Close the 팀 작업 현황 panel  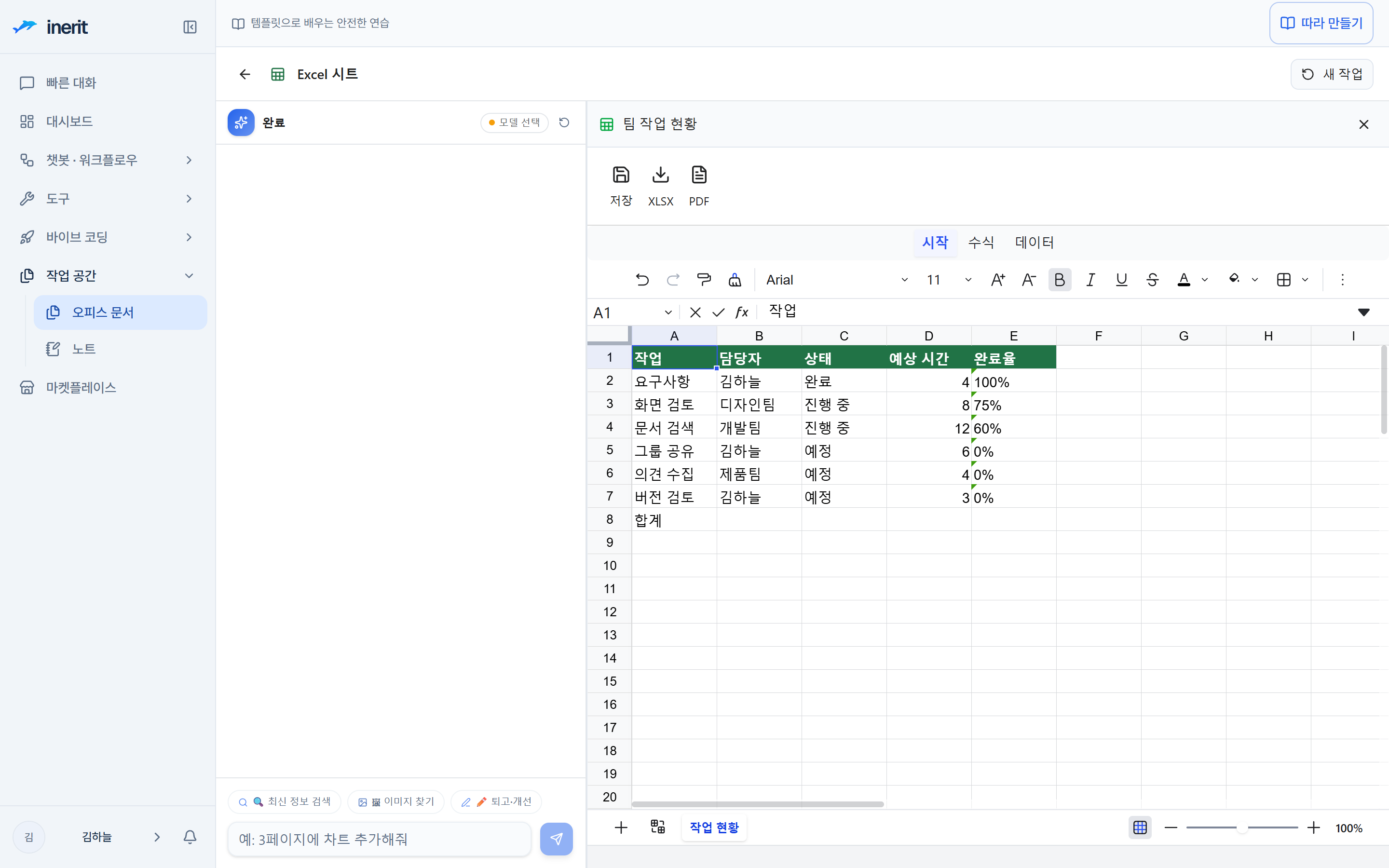pos(1364,124)
